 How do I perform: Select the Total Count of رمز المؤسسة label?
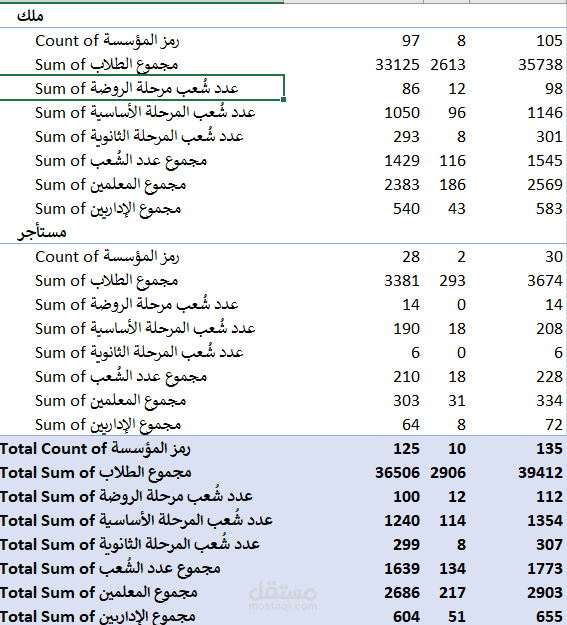[95, 449]
